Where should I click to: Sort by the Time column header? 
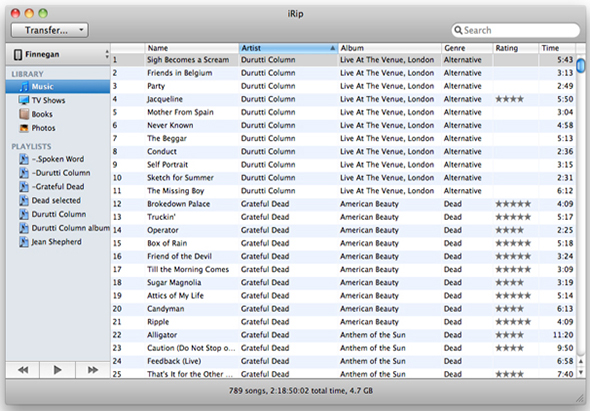[557, 48]
